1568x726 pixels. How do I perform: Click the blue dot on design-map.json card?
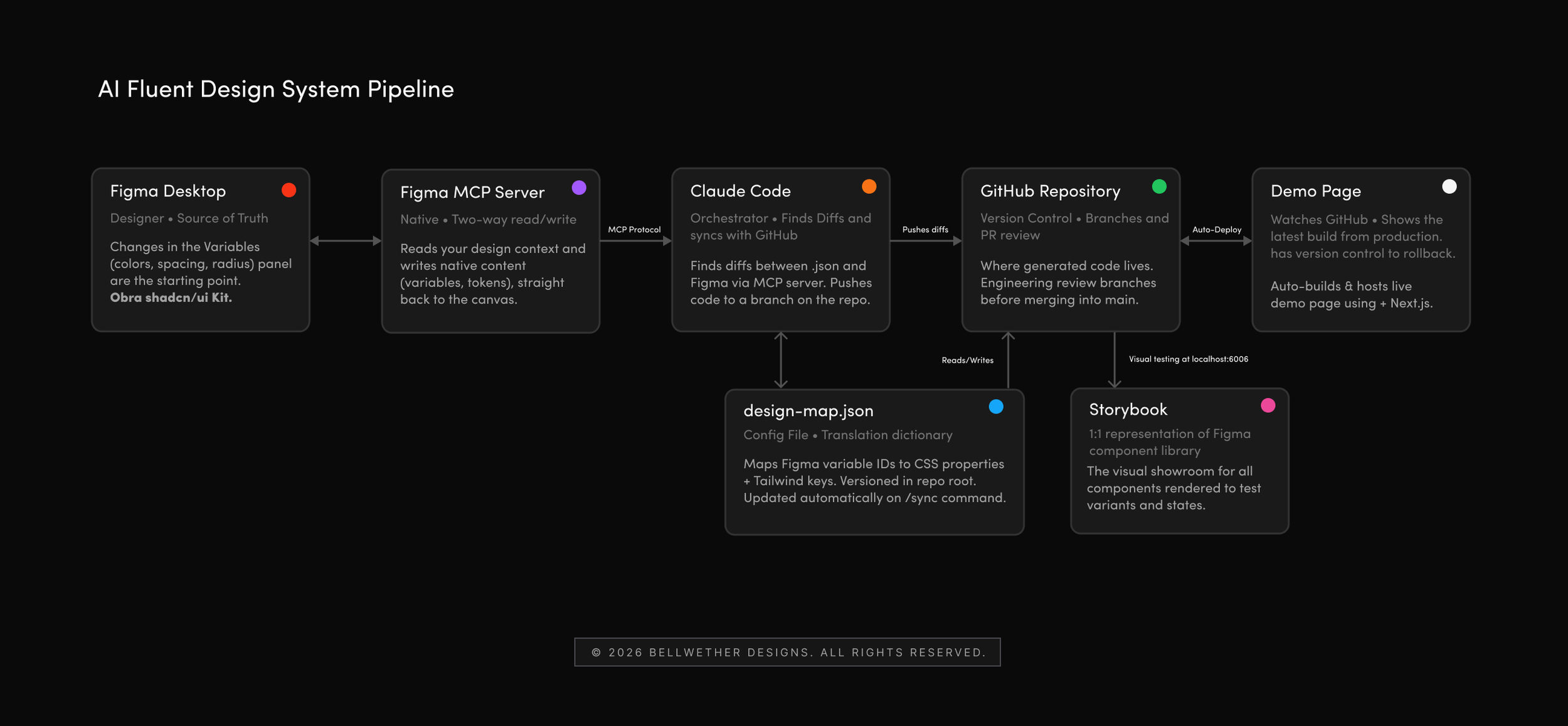click(996, 407)
